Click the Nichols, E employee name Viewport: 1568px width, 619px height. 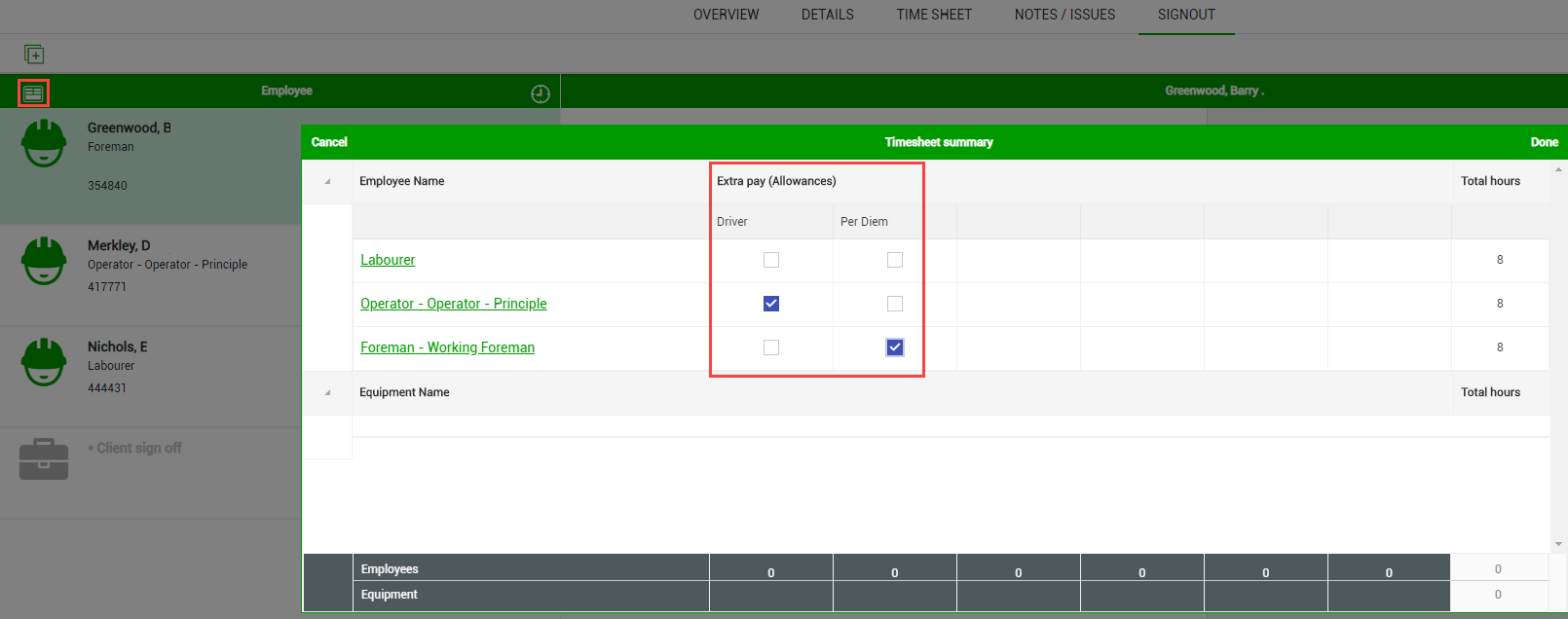click(118, 346)
